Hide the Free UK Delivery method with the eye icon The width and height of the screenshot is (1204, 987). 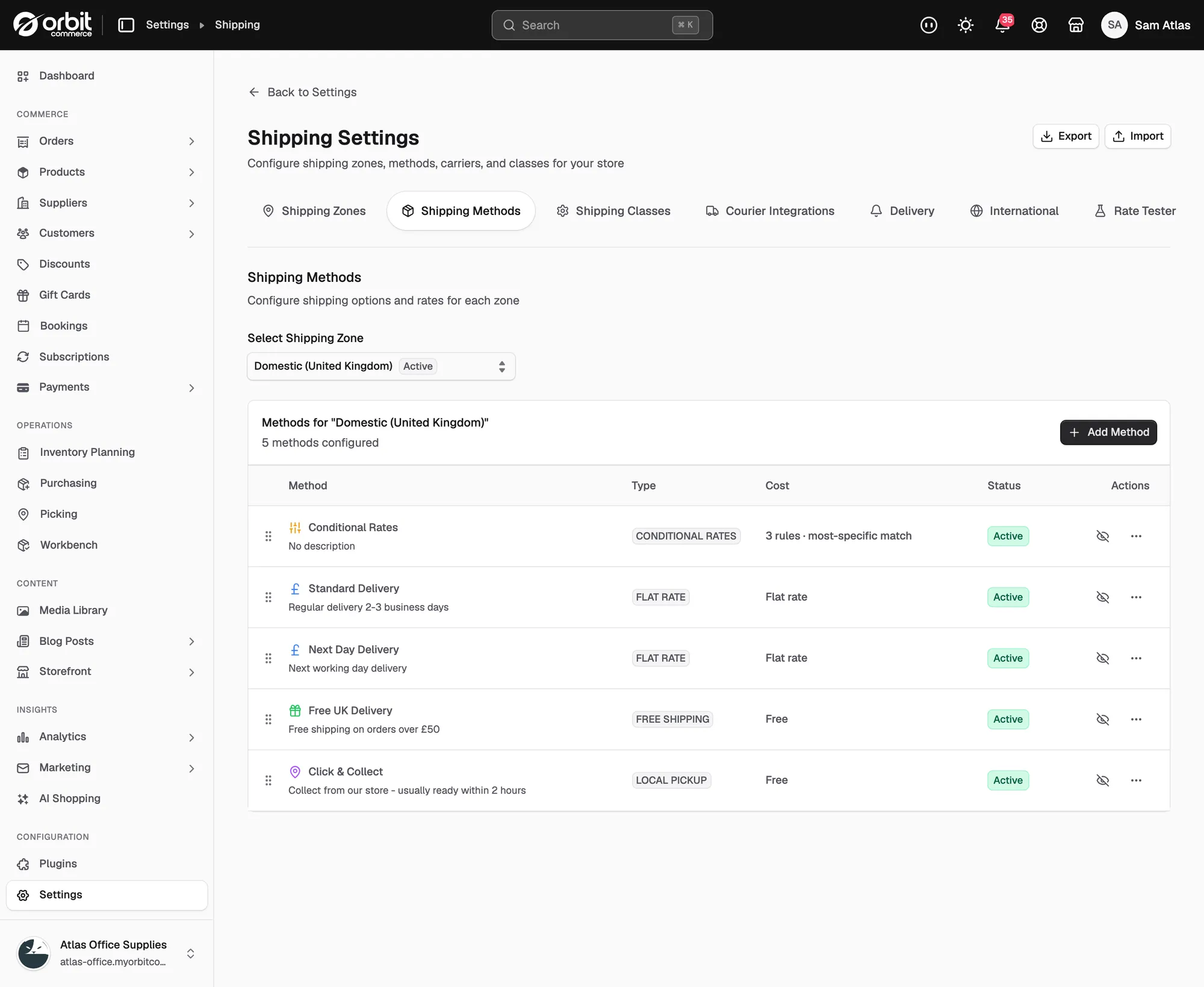pyautogui.click(x=1103, y=719)
